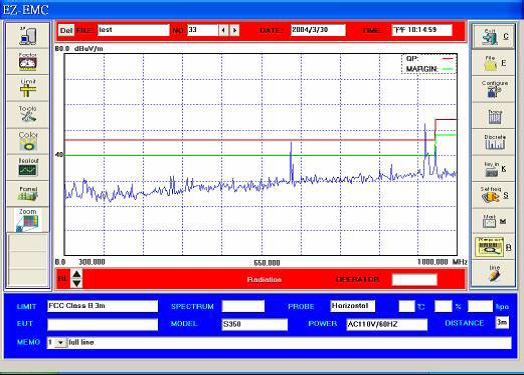
Task: Select the Discrete measurement icon
Action: click(x=493, y=142)
